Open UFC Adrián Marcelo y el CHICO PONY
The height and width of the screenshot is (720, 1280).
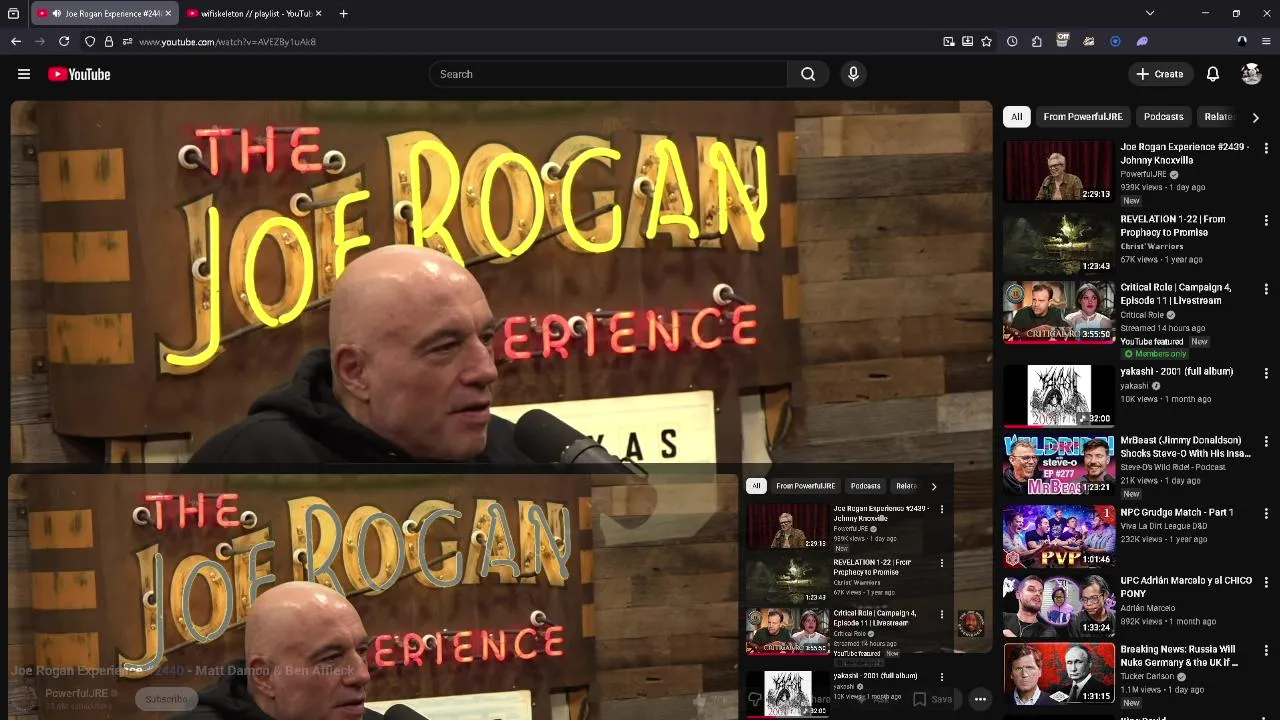pyautogui.click(x=1186, y=587)
